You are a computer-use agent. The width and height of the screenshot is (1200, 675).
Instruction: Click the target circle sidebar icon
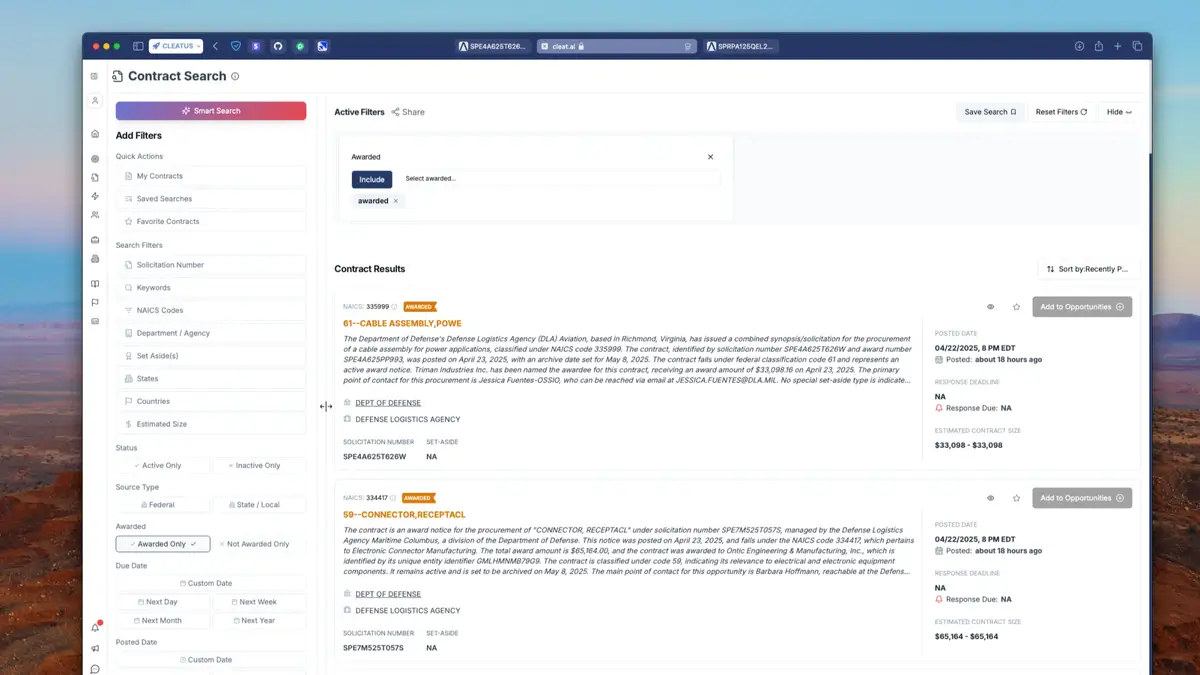[95, 159]
